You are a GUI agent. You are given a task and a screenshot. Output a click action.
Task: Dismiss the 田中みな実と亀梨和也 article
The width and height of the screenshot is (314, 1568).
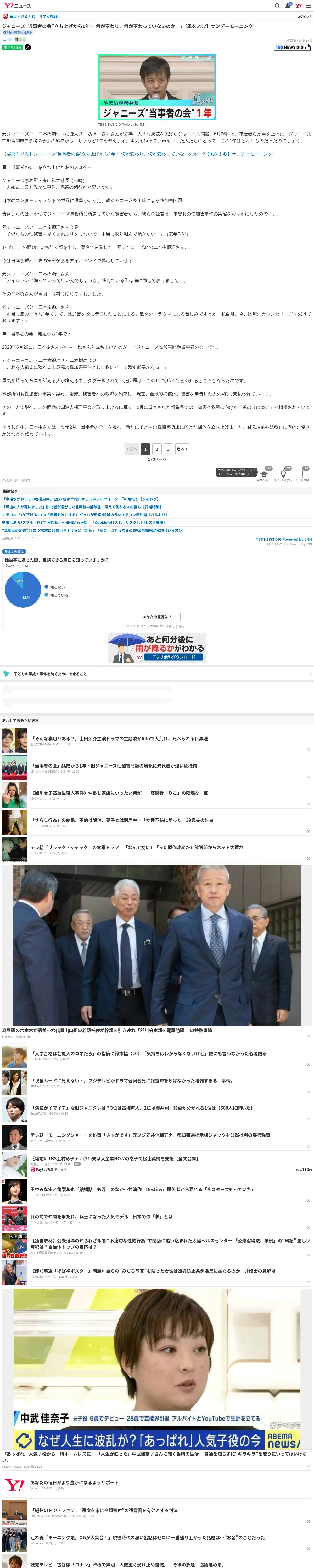tap(308, 1200)
